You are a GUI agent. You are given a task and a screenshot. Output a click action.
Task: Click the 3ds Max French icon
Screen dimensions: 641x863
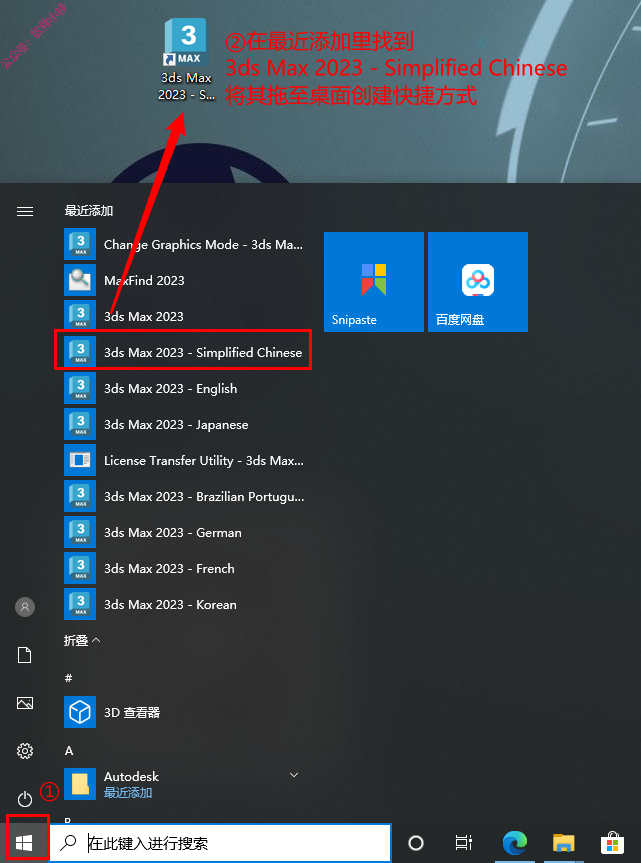[x=80, y=569]
